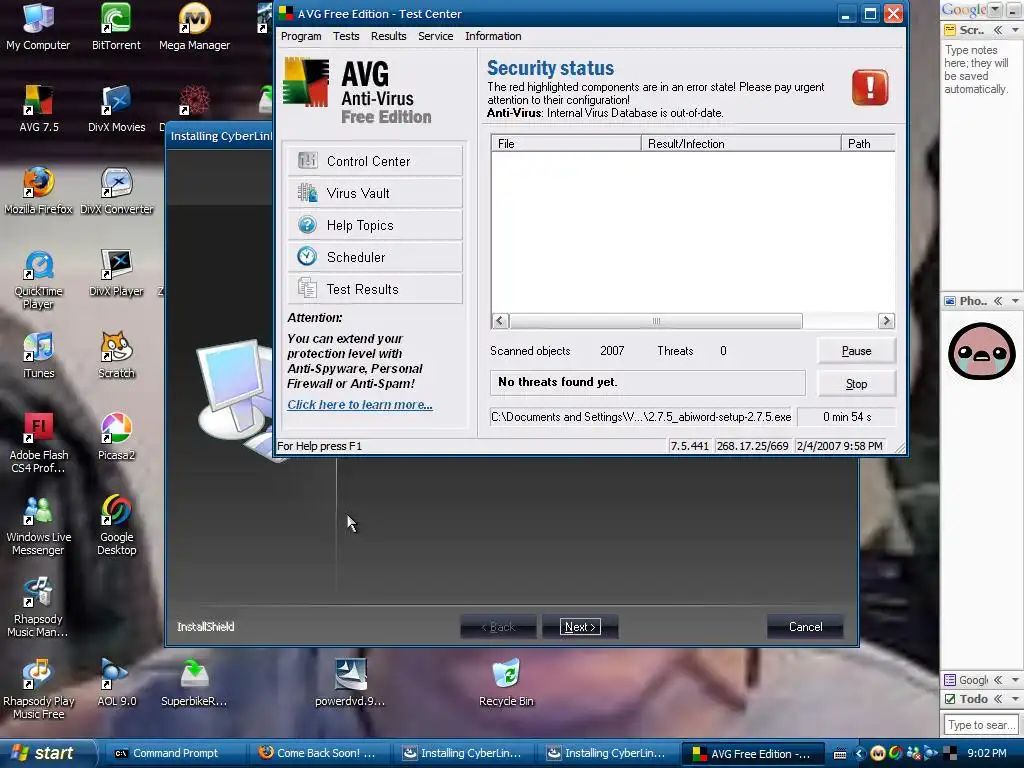Open Google sidebar options dropdown arrow
1024x768 pixels.
995,10
